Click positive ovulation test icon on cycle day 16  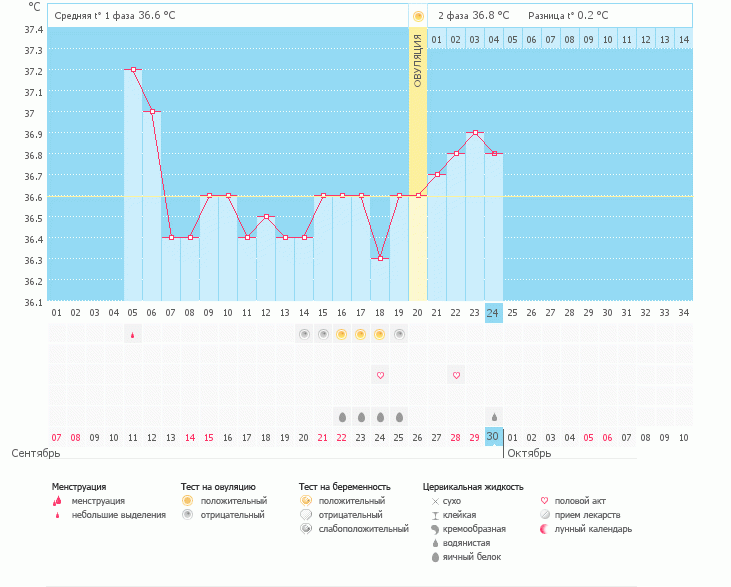[342, 334]
